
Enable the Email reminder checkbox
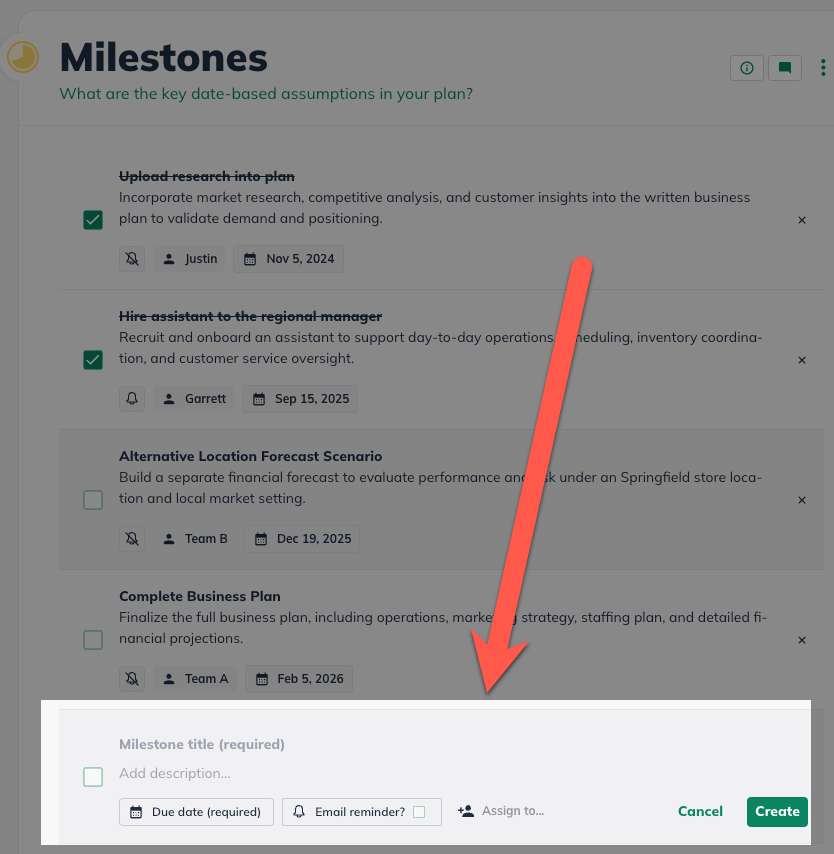coord(419,812)
